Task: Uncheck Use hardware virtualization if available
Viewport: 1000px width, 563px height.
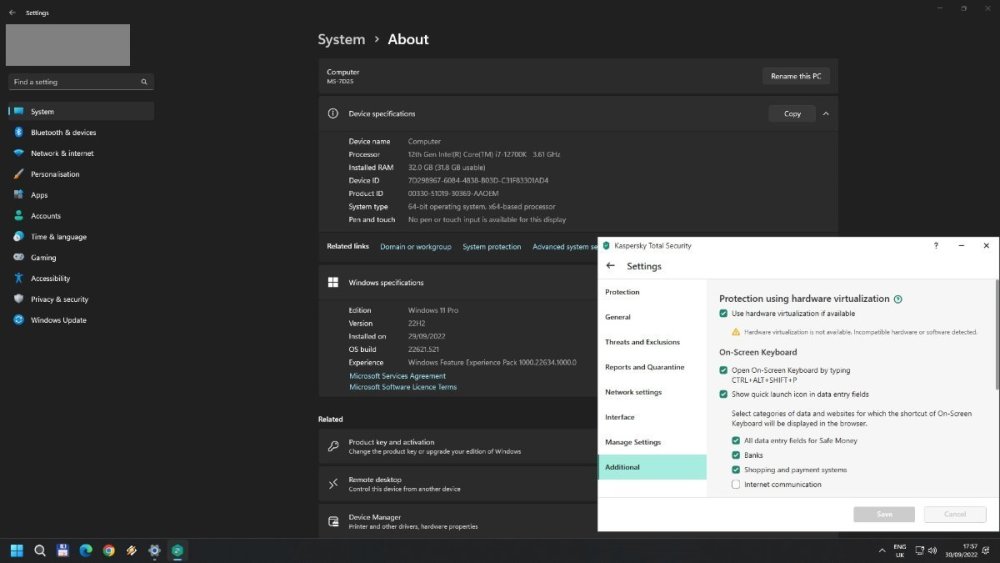Action: (x=724, y=314)
